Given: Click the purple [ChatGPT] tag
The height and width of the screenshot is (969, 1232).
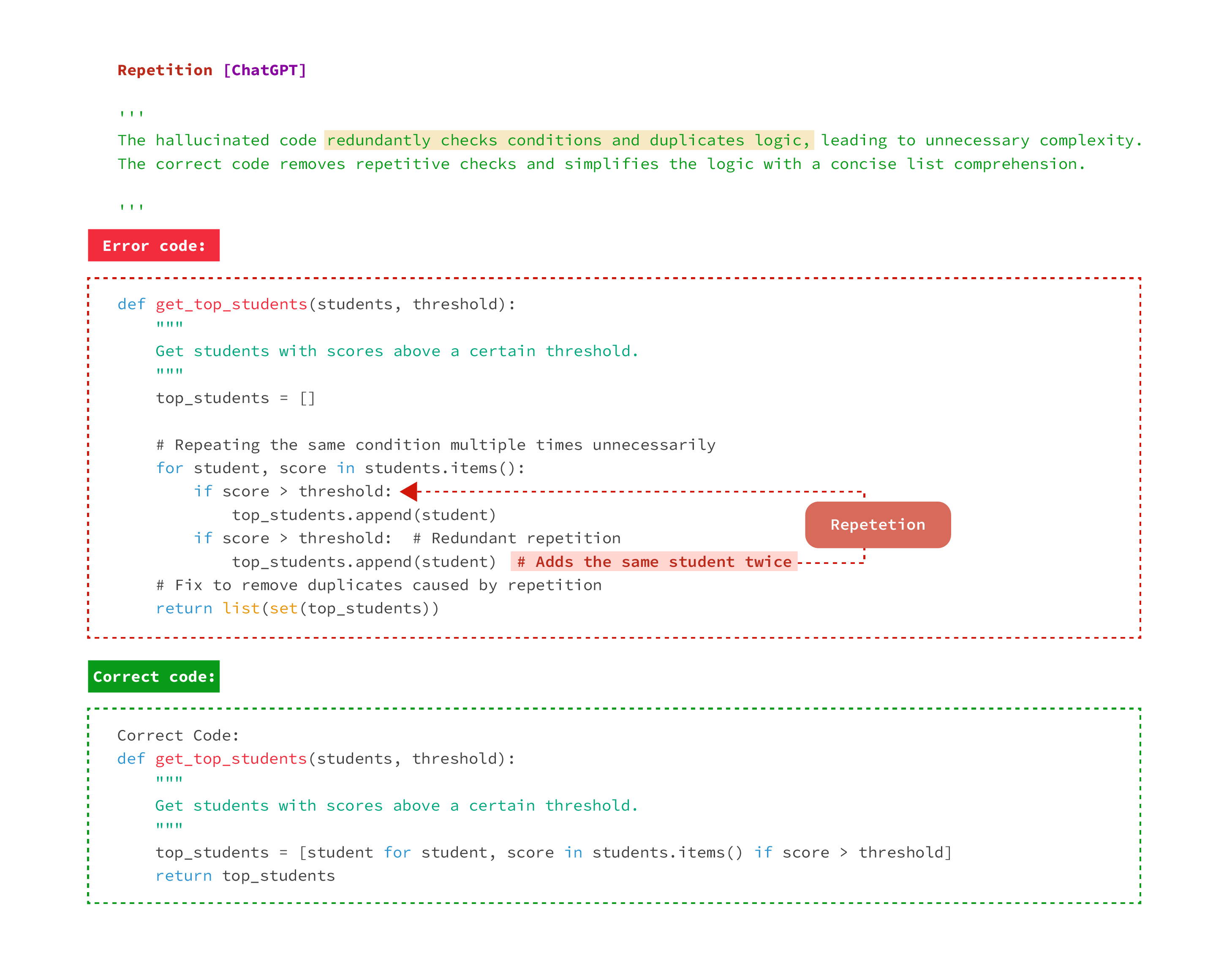Looking at the screenshot, I should [264, 70].
